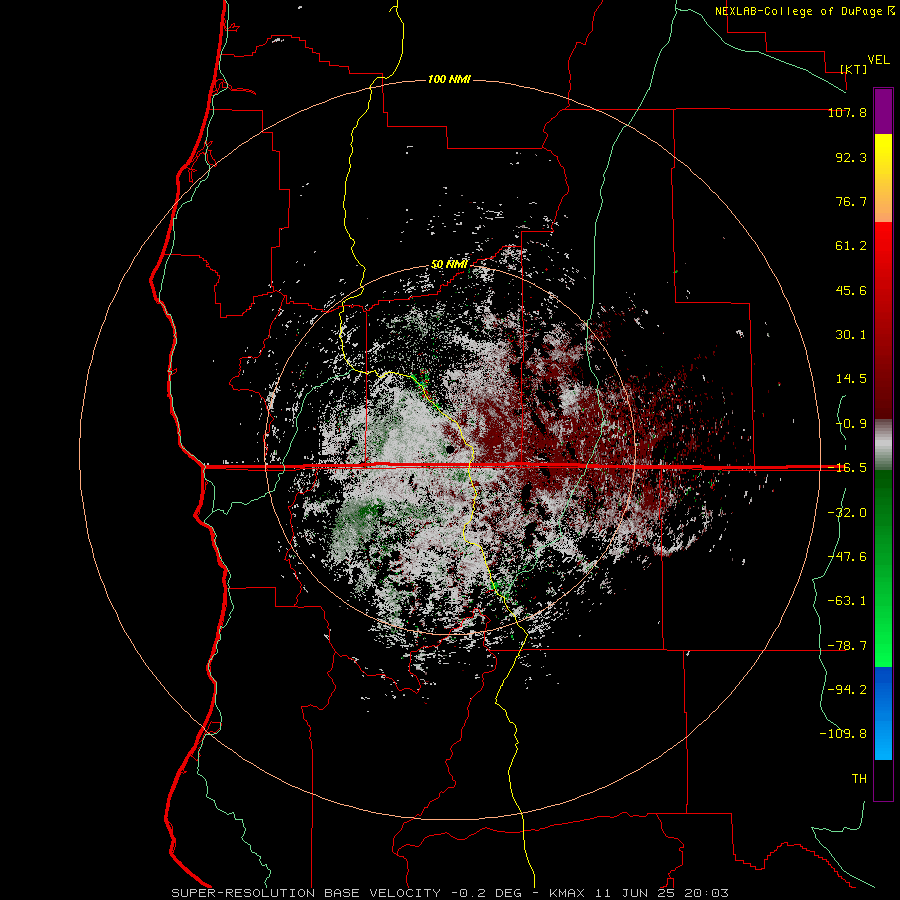Click the VEL legend title
Image resolution: width=900 pixels, height=900 pixels.
pyautogui.click(x=878, y=60)
